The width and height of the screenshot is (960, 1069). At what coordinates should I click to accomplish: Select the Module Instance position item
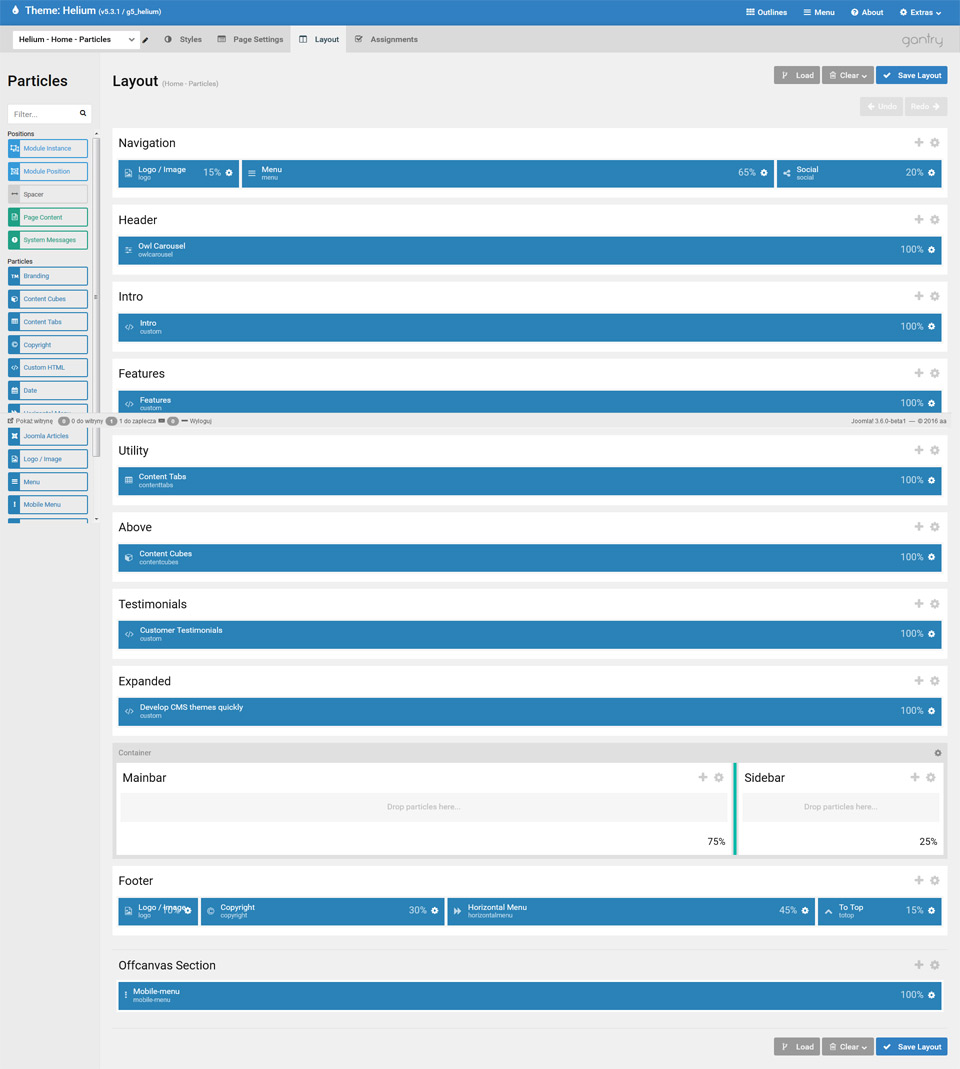tap(48, 149)
